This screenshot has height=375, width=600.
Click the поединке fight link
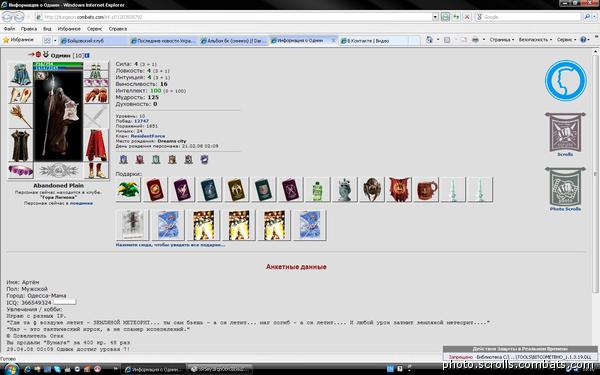coord(81,203)
